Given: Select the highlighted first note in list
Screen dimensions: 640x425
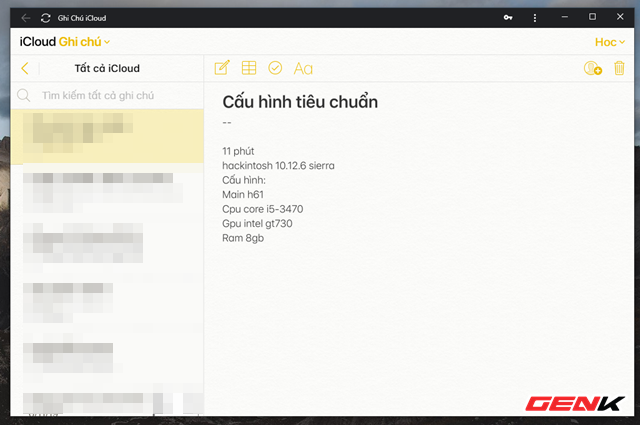Looking at the screenshot, I should [x=107, y=137].
